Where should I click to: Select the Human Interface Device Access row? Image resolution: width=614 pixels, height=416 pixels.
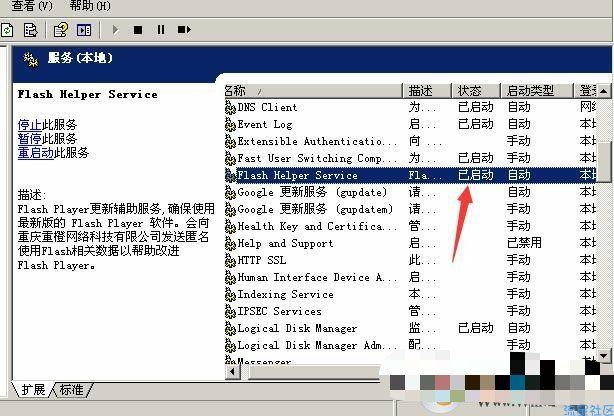410,277
